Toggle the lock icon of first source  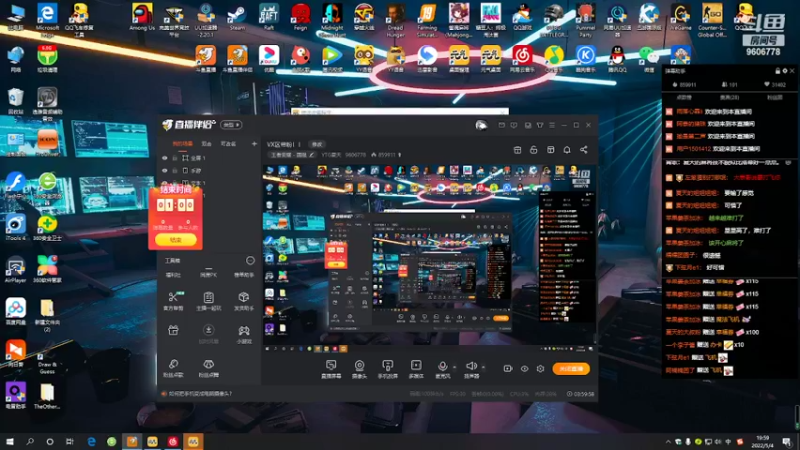point(174,158)
